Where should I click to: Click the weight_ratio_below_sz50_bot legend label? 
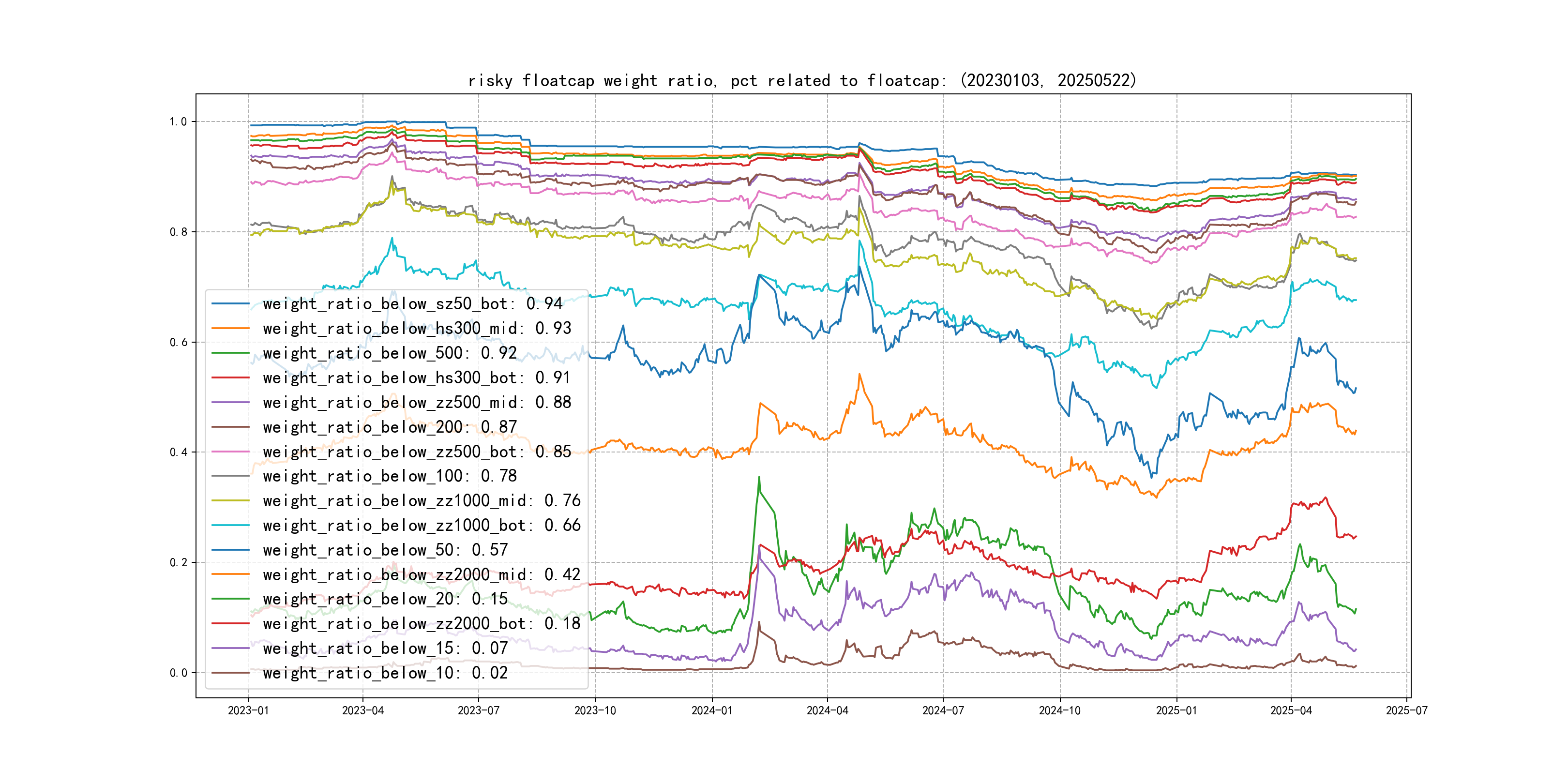coord(412,304)
